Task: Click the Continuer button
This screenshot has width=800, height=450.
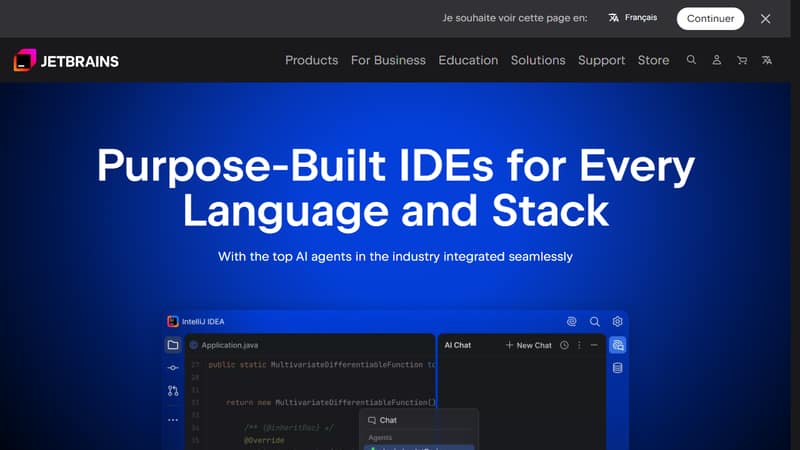Action: (710, 18)
